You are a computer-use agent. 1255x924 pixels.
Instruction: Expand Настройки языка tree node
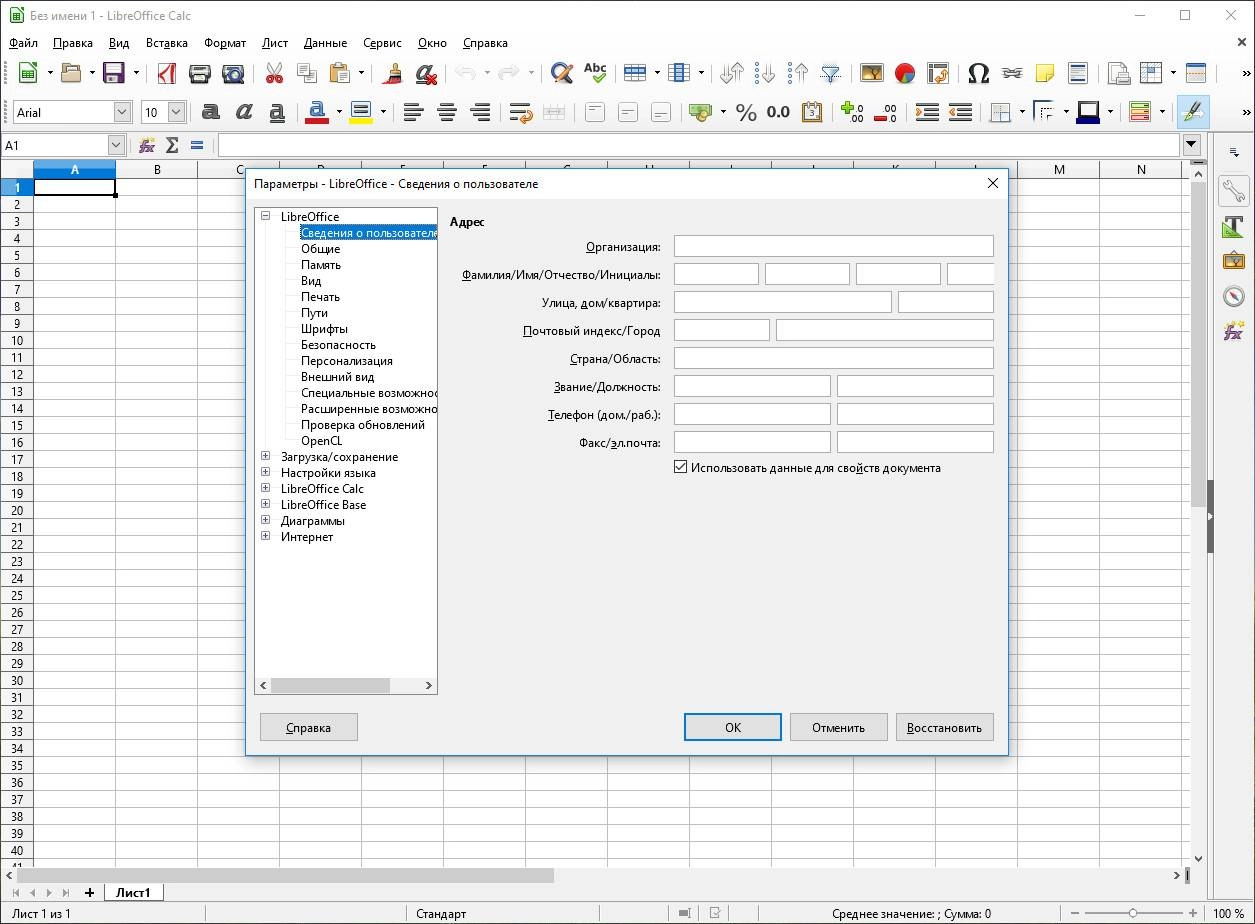point(266,472)
